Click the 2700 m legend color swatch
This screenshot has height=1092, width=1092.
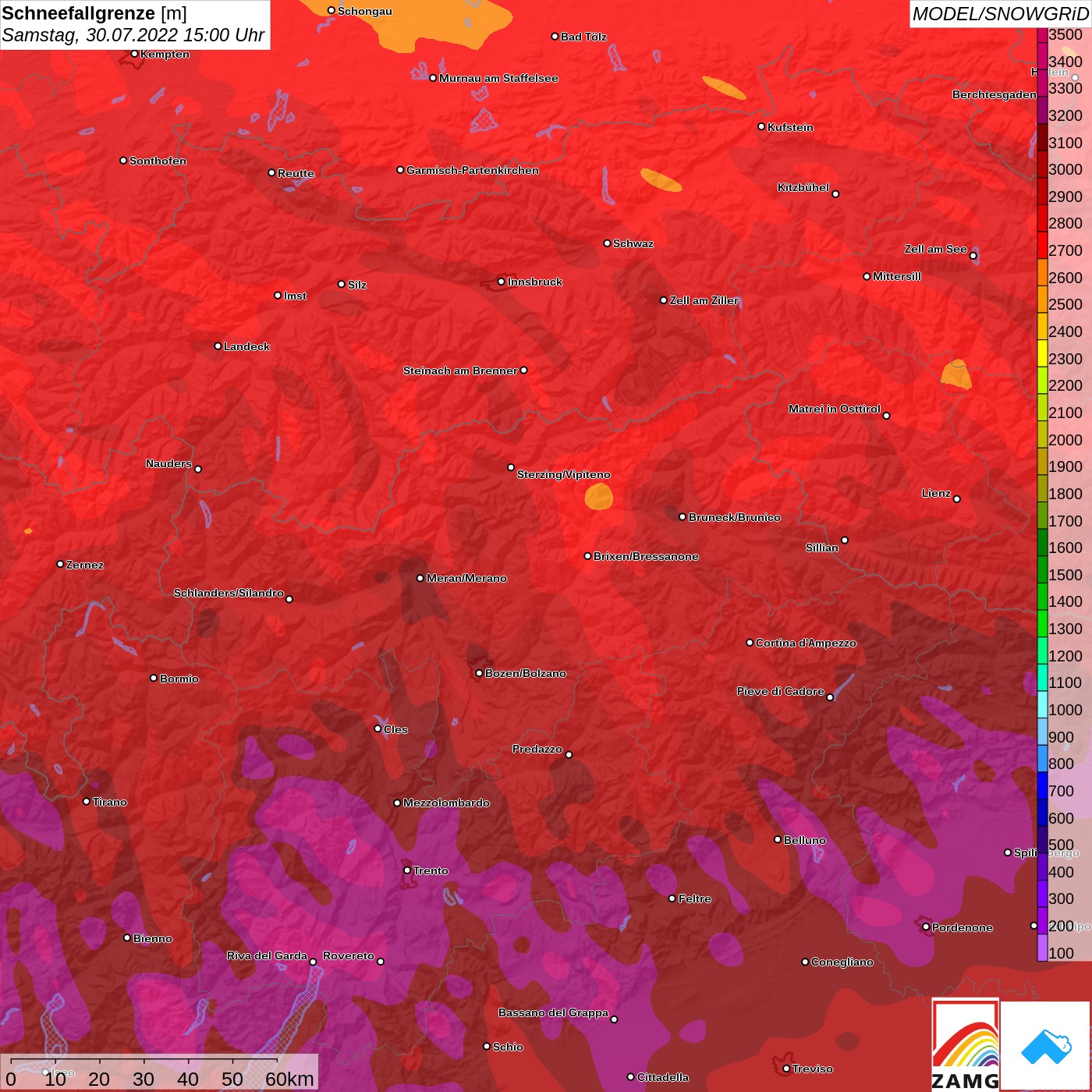[x=1042, y=245]
